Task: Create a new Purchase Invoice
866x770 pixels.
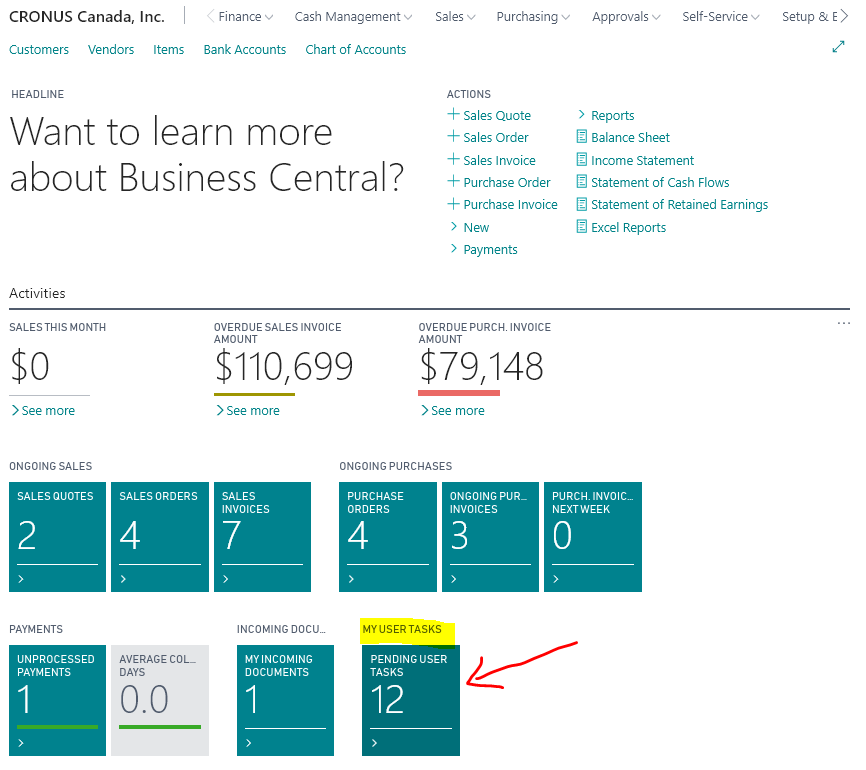Action: coord(510,204)
